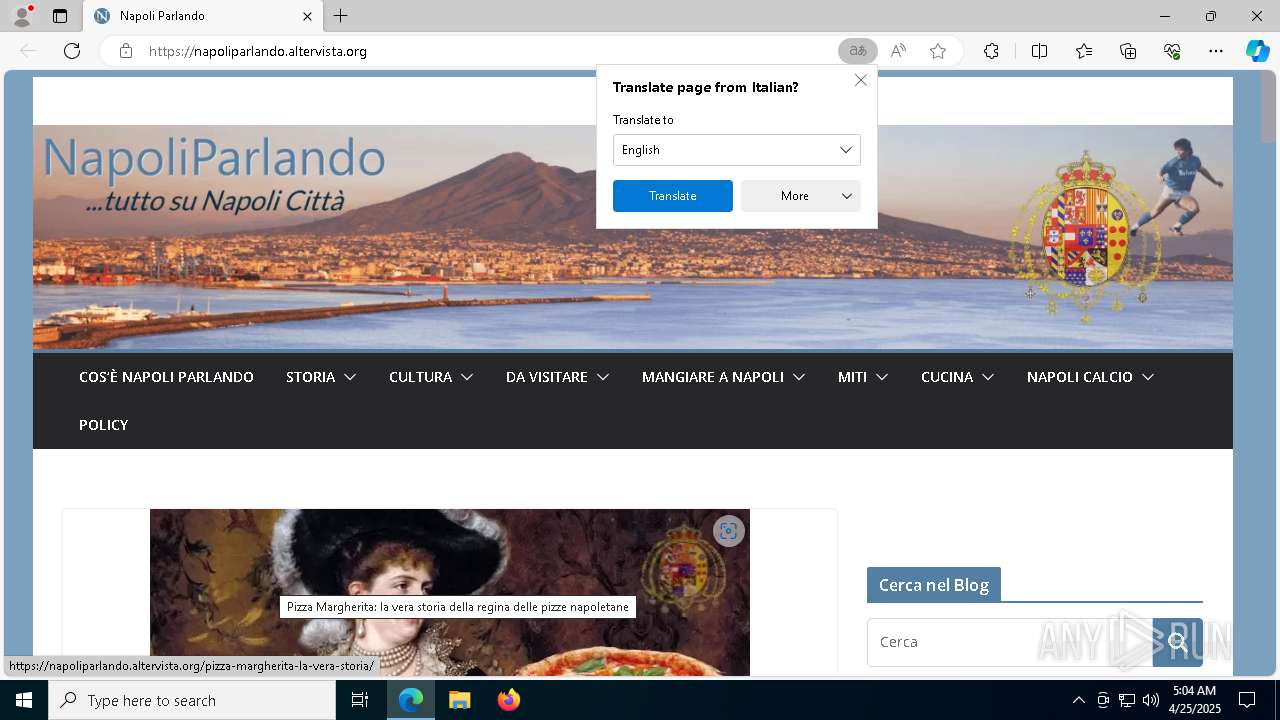1280x720 pixels.
Task: Open the volume tray icon
Action: (x=1151, y=700)
